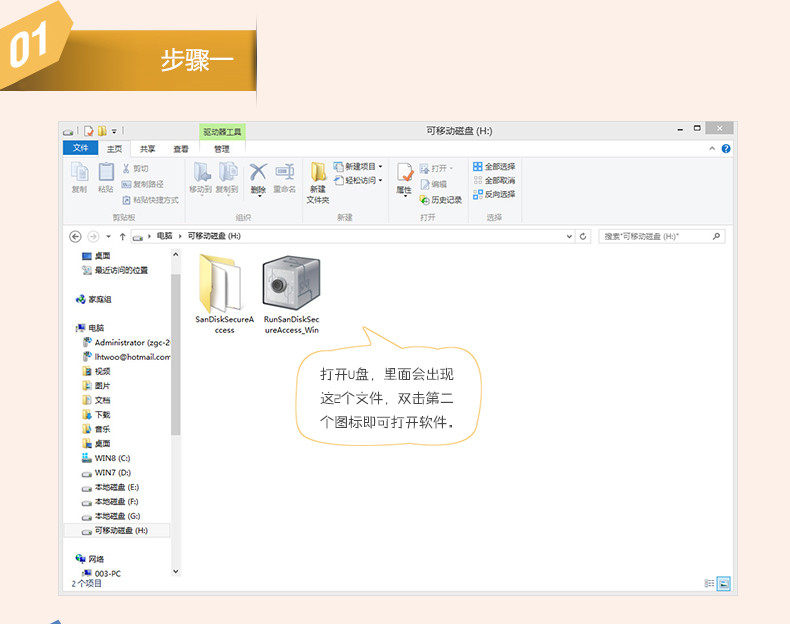Click Paste shortcut (粘贴快捷方式)
The height and width of the screenshot is (624, 790).
pos(151,200)
